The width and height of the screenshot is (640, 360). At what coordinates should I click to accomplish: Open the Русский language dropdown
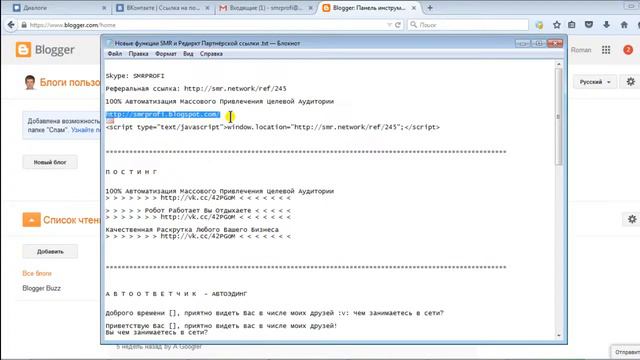coord(594,82)
